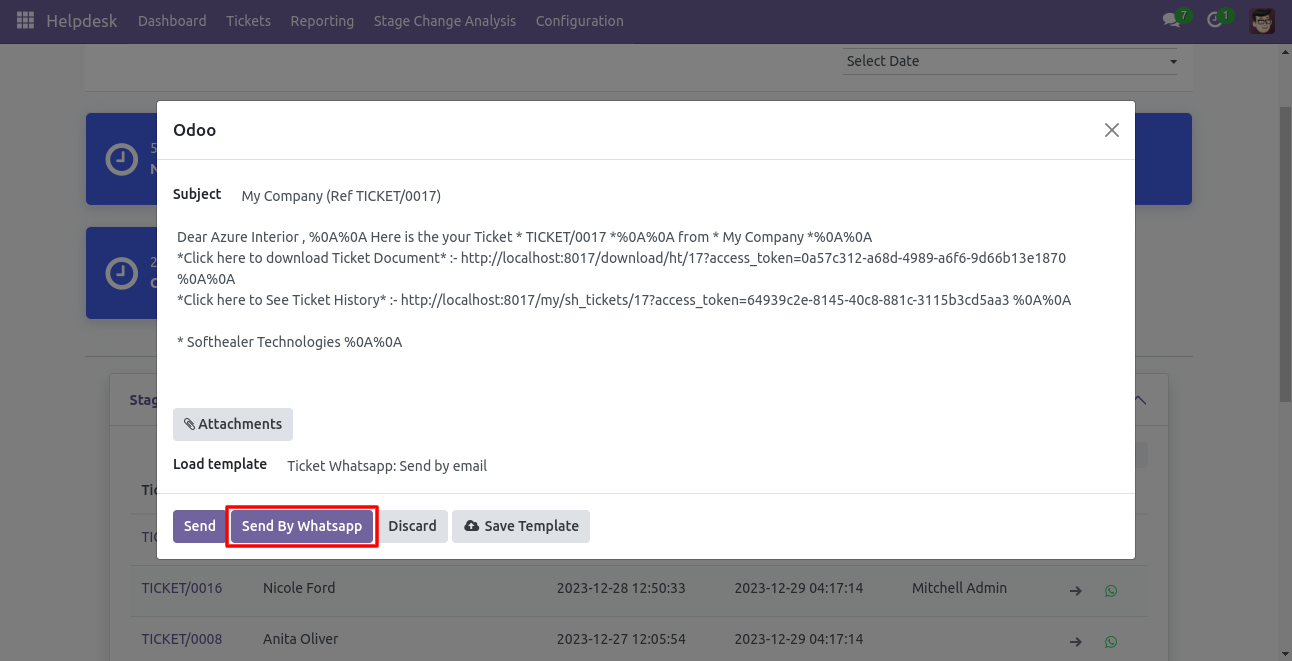1292x661 pixels.
Task: Click the WhatsApp icon in Anita Oliver row
Action: [1111, 641]
